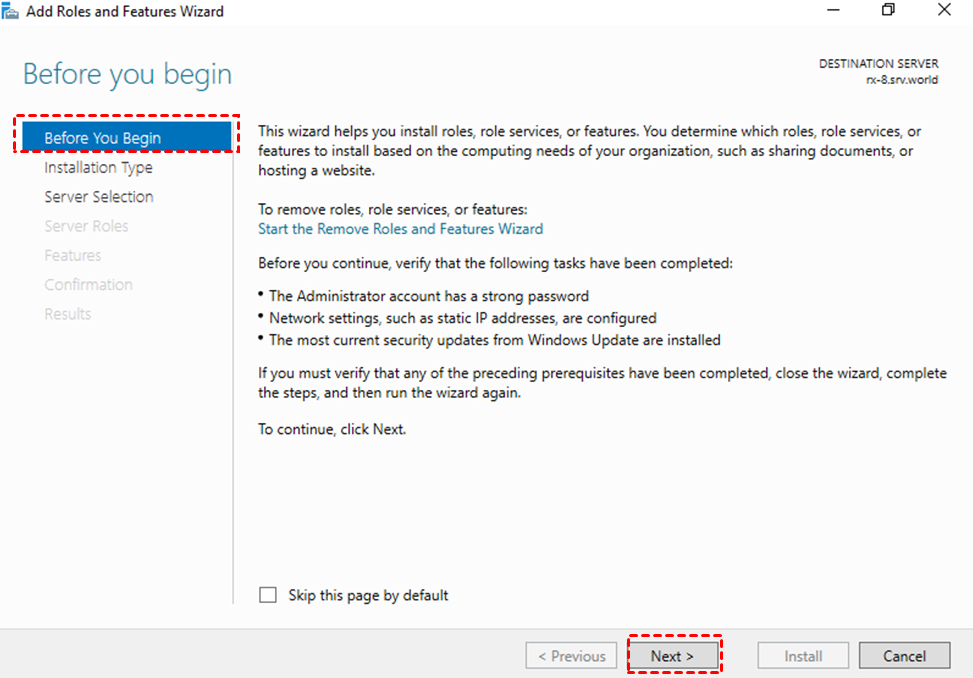Screen dimensions: 973x678
Task: Select the Features step
Action: [73, 255]
